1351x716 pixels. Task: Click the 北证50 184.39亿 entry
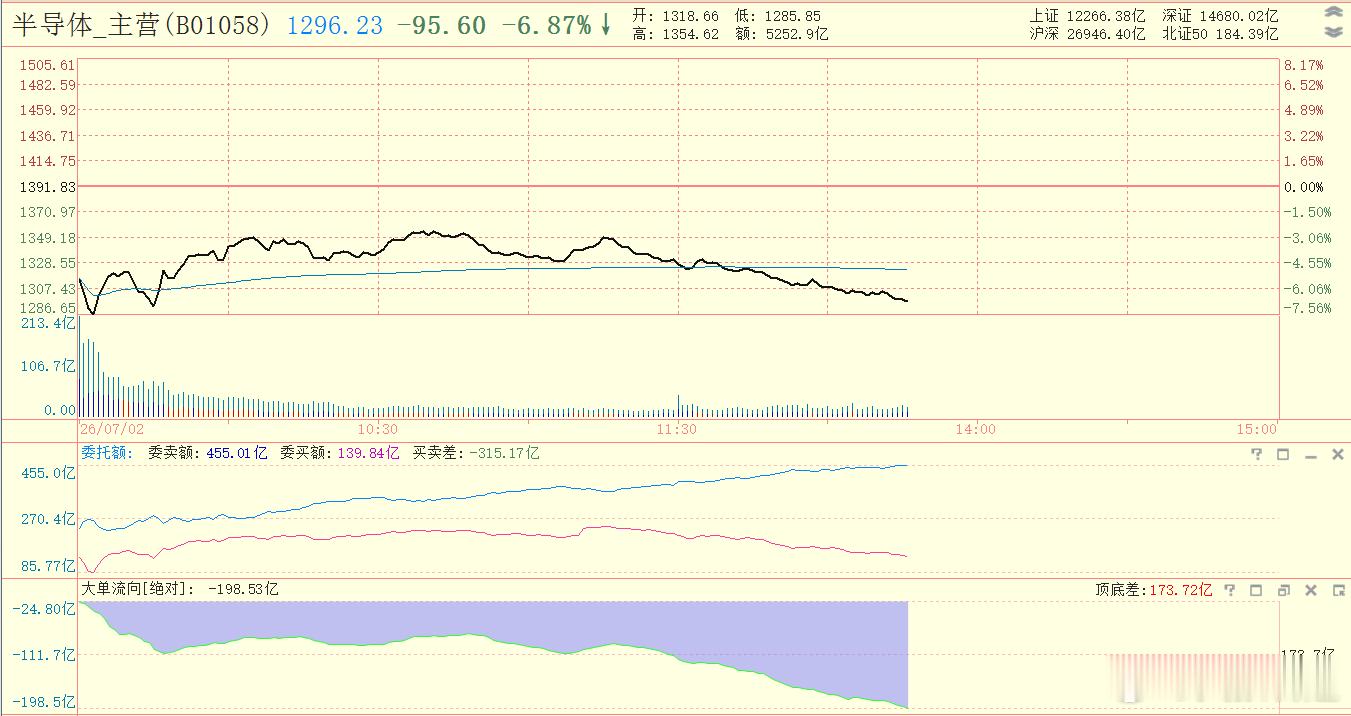click(x=1220, y=34)
